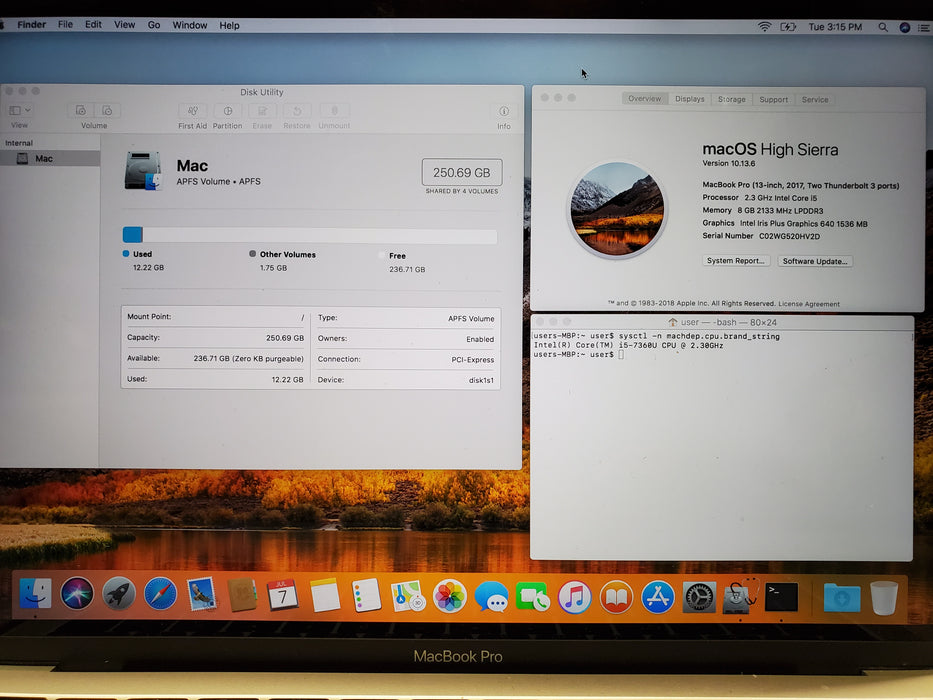933x700 pixels.
Task: Open Finder from the Dock
Action: (35, 593)
